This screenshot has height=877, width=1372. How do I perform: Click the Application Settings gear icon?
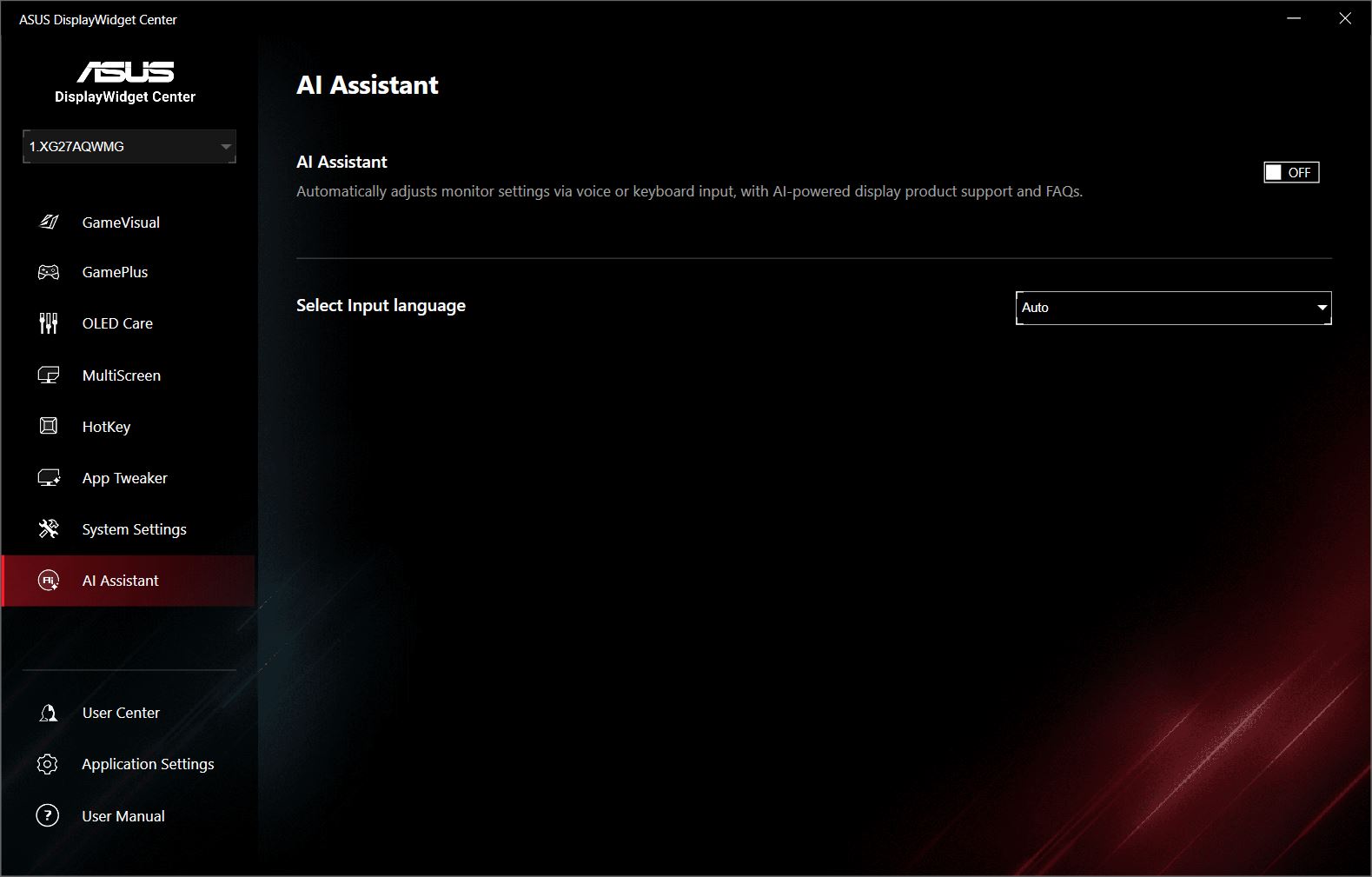tap(48, 764)
